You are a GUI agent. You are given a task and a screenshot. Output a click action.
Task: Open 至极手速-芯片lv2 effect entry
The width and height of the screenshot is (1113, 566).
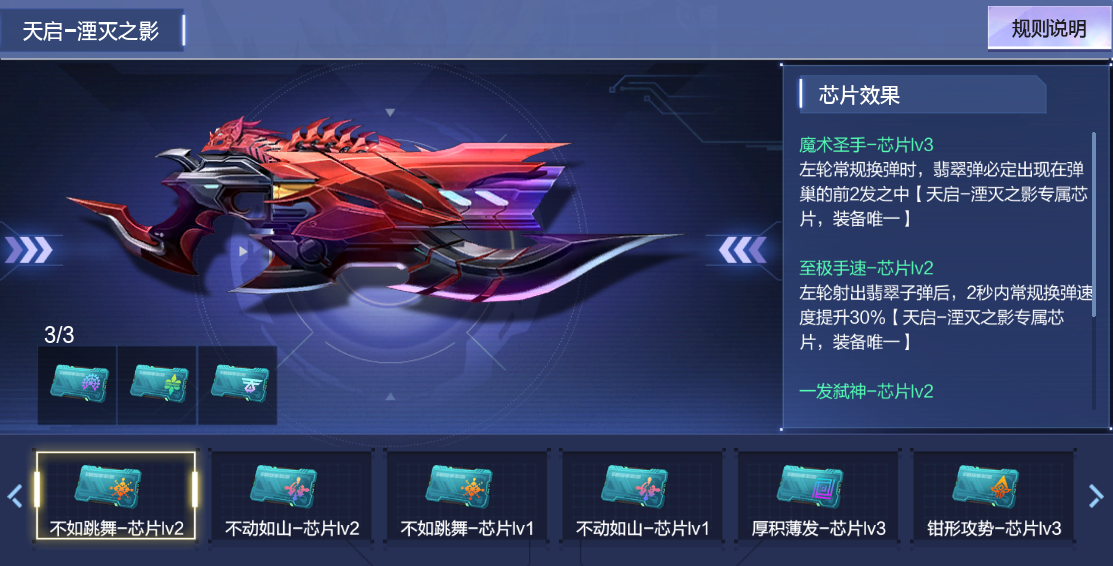(x=866, y=268)
